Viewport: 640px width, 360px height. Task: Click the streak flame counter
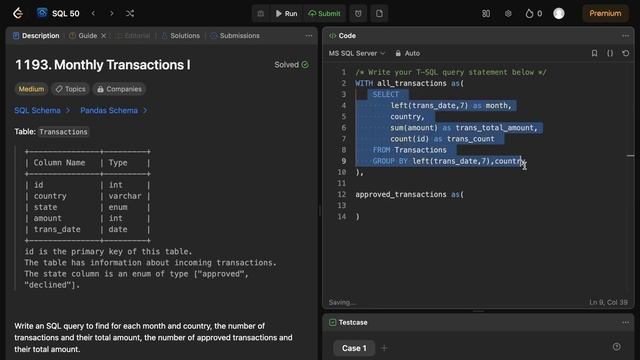(533, 13)
